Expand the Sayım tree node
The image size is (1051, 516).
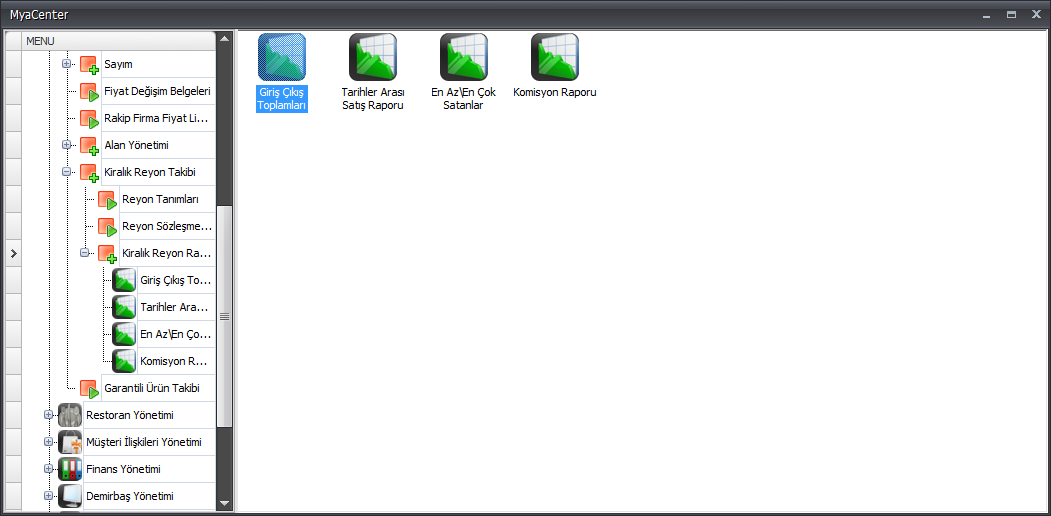[66, 64]
